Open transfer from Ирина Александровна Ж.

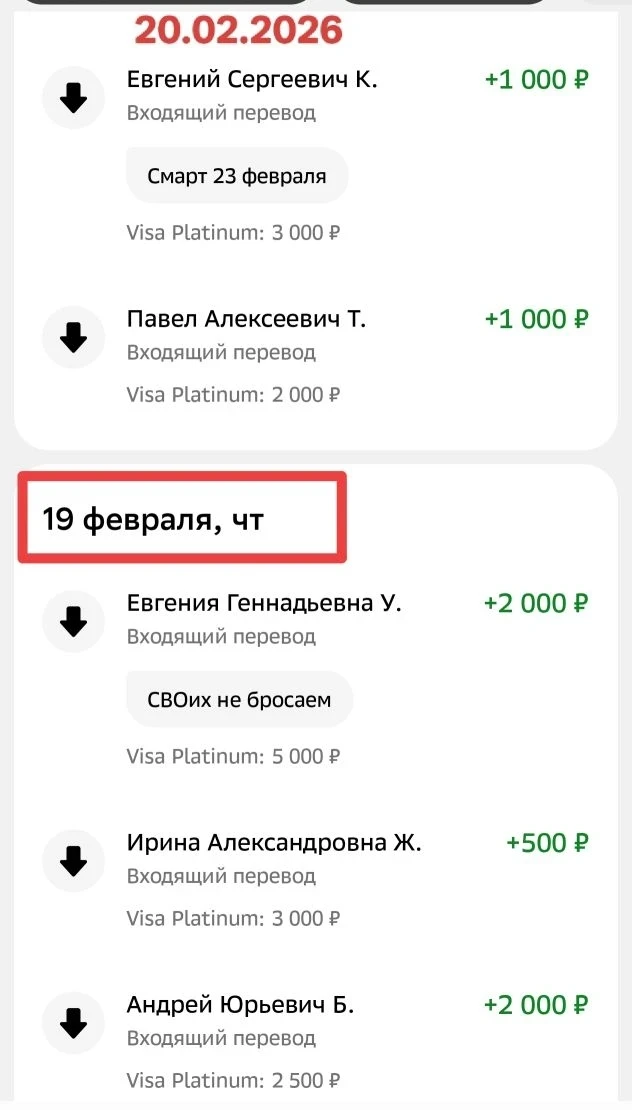tap(274, 843)
